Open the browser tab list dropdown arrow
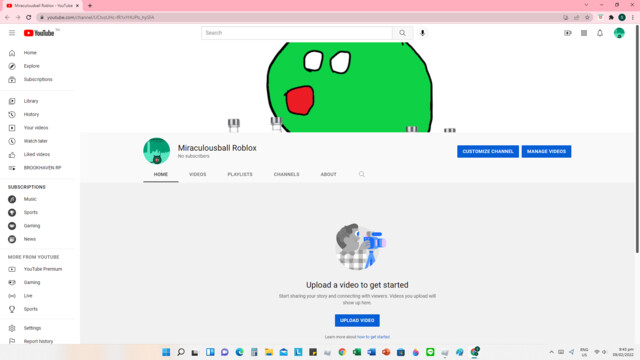 (x=587, y=5)
